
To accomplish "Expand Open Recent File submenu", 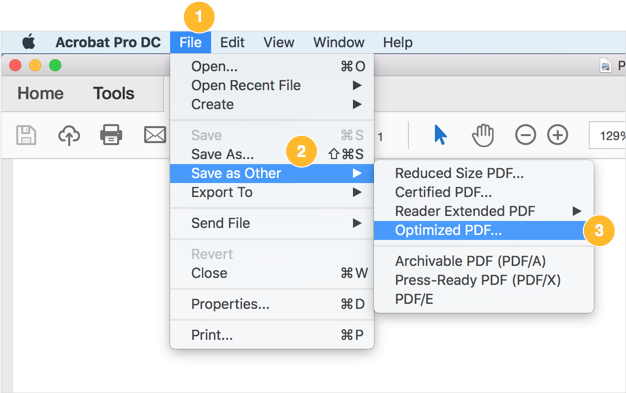I will point(272,85).
